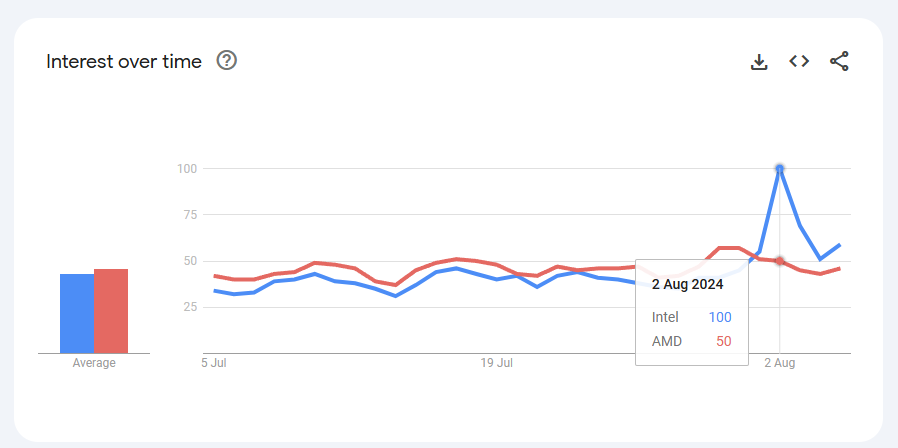The height and width of the screenshot is (448, 898).
Task: Click the 'Intel' label in tooltip
Action: 665,317
